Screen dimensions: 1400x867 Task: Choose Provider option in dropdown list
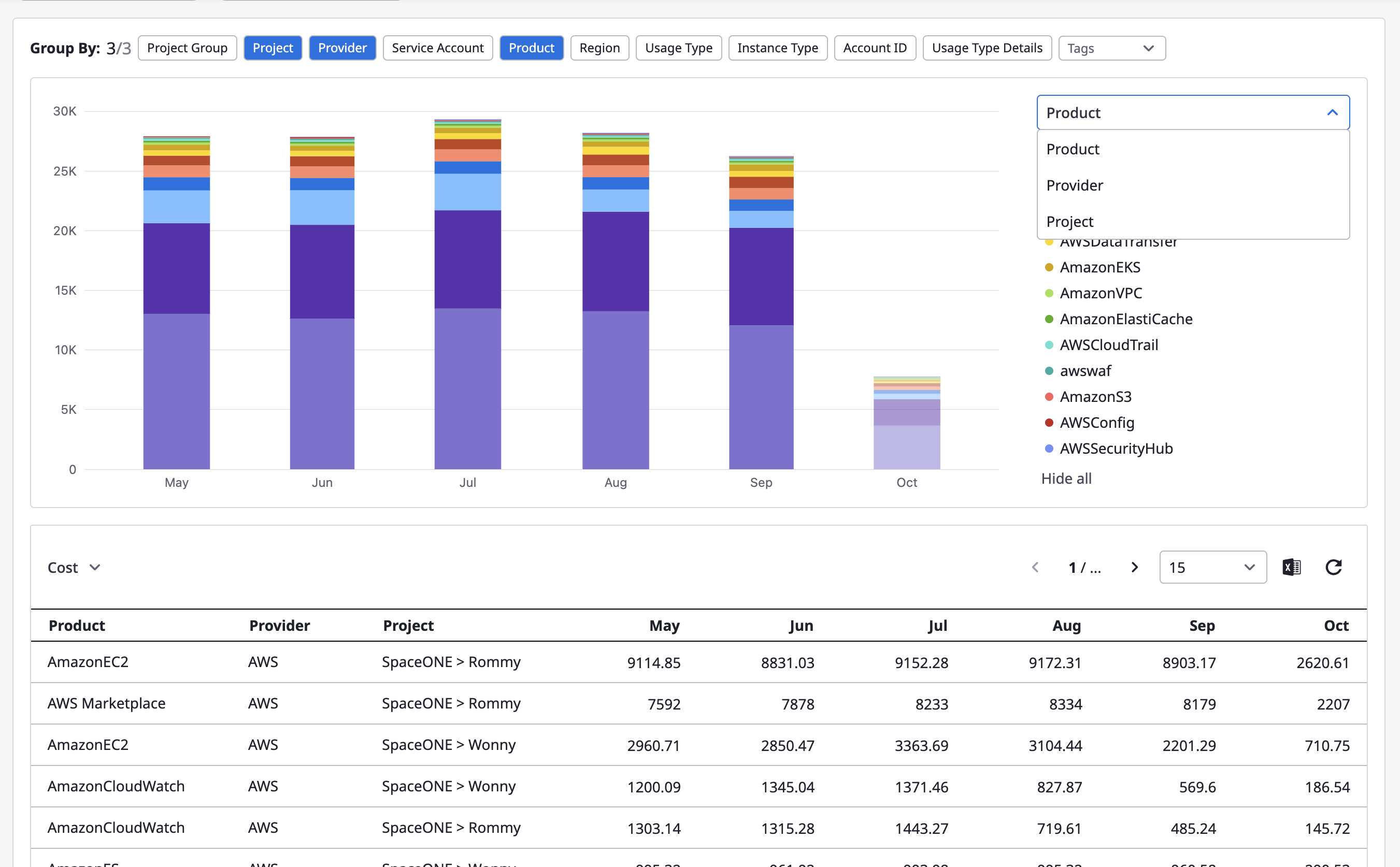pos(1193,185)
